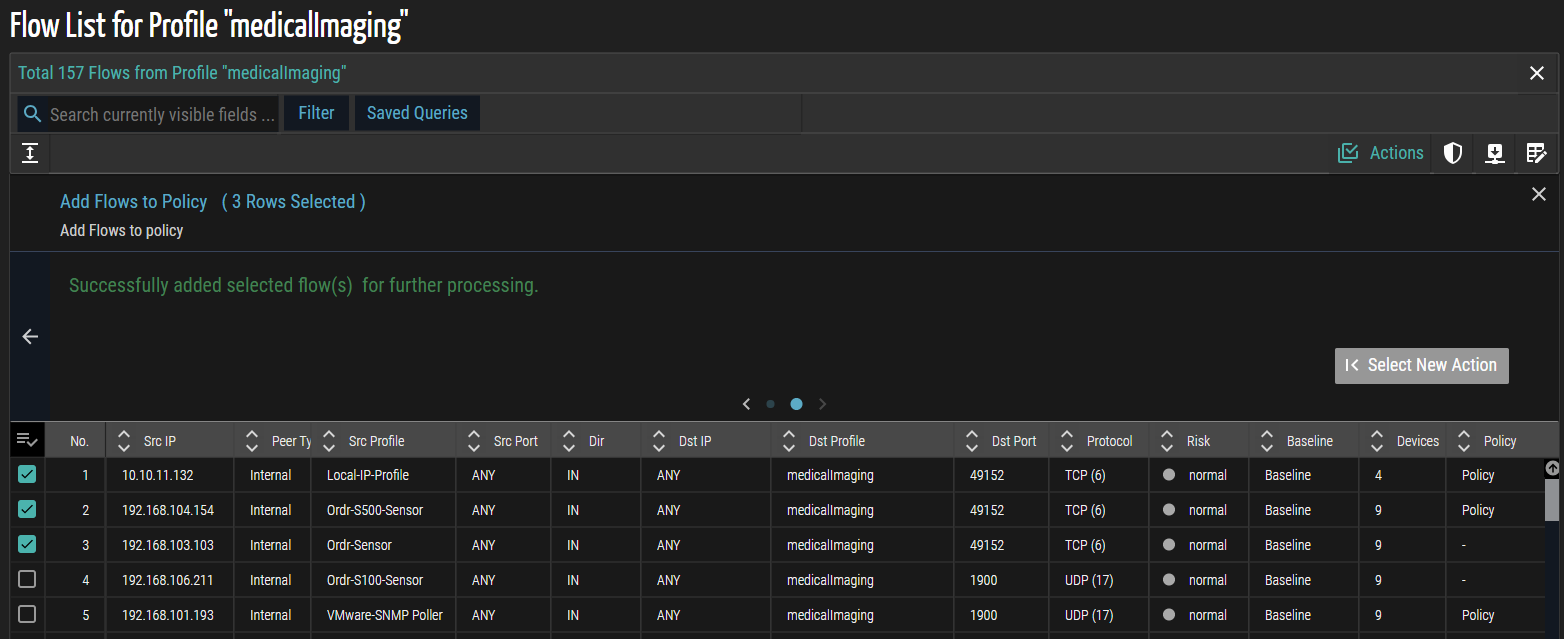Click the Filter button
Viewport: 1564px width, 639px height.
tap(316, 113)
